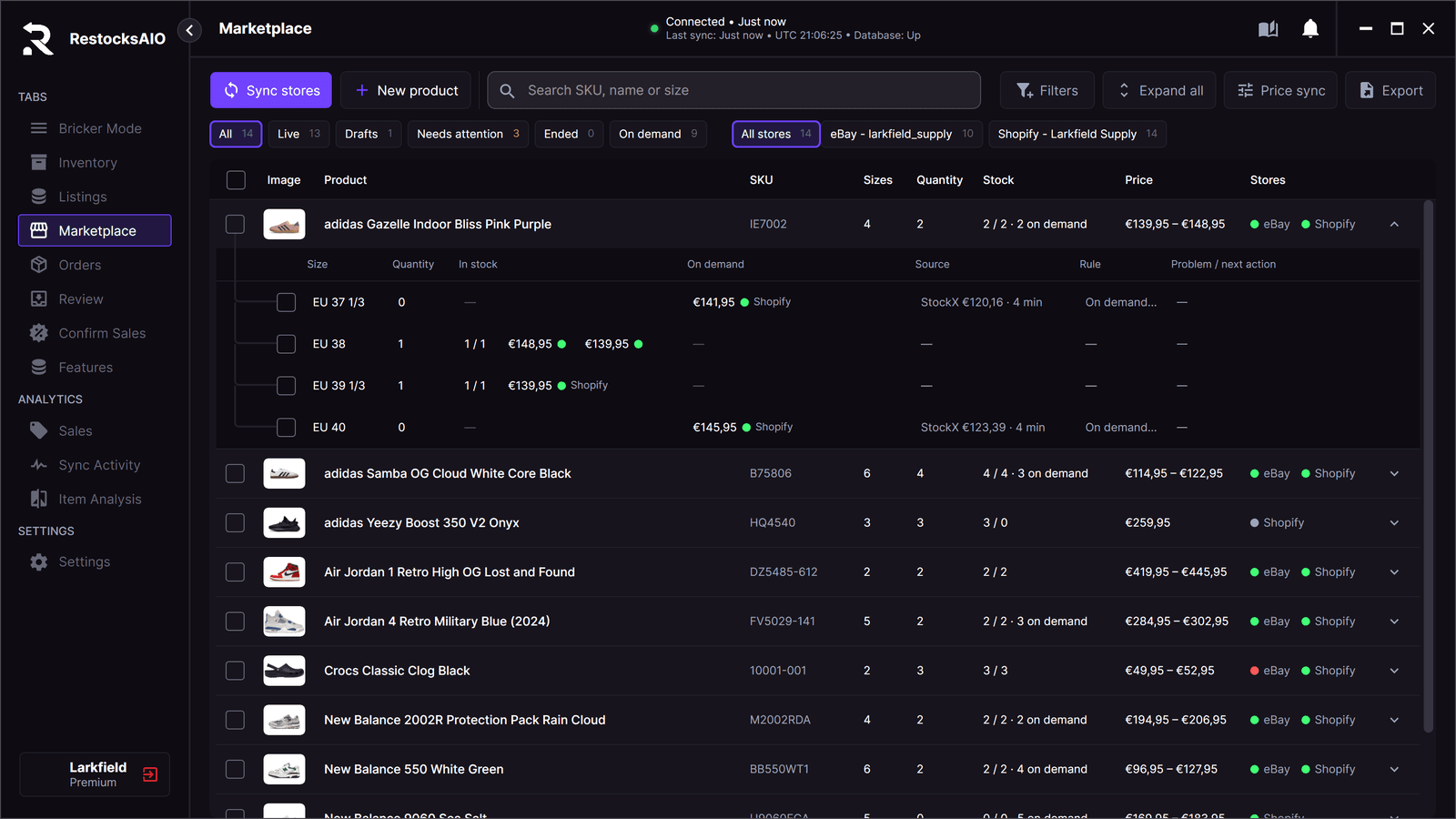
Task: Filter by eBay - larkfield_supply store
Action: click(902, 134)
